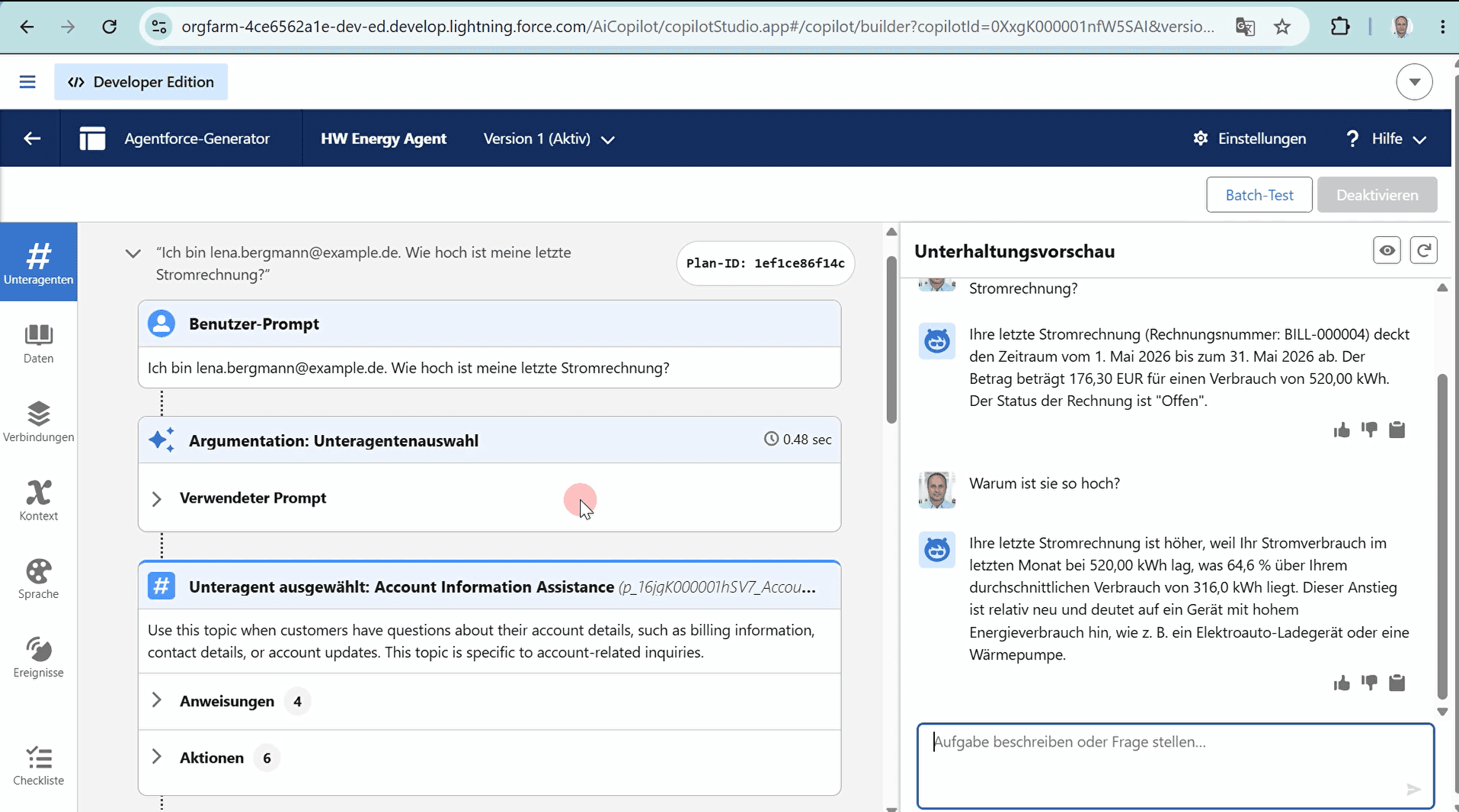Go back from the agent builder
Image resolution: width=1459 pixels, height=812 pixels.
coord(31,139)
